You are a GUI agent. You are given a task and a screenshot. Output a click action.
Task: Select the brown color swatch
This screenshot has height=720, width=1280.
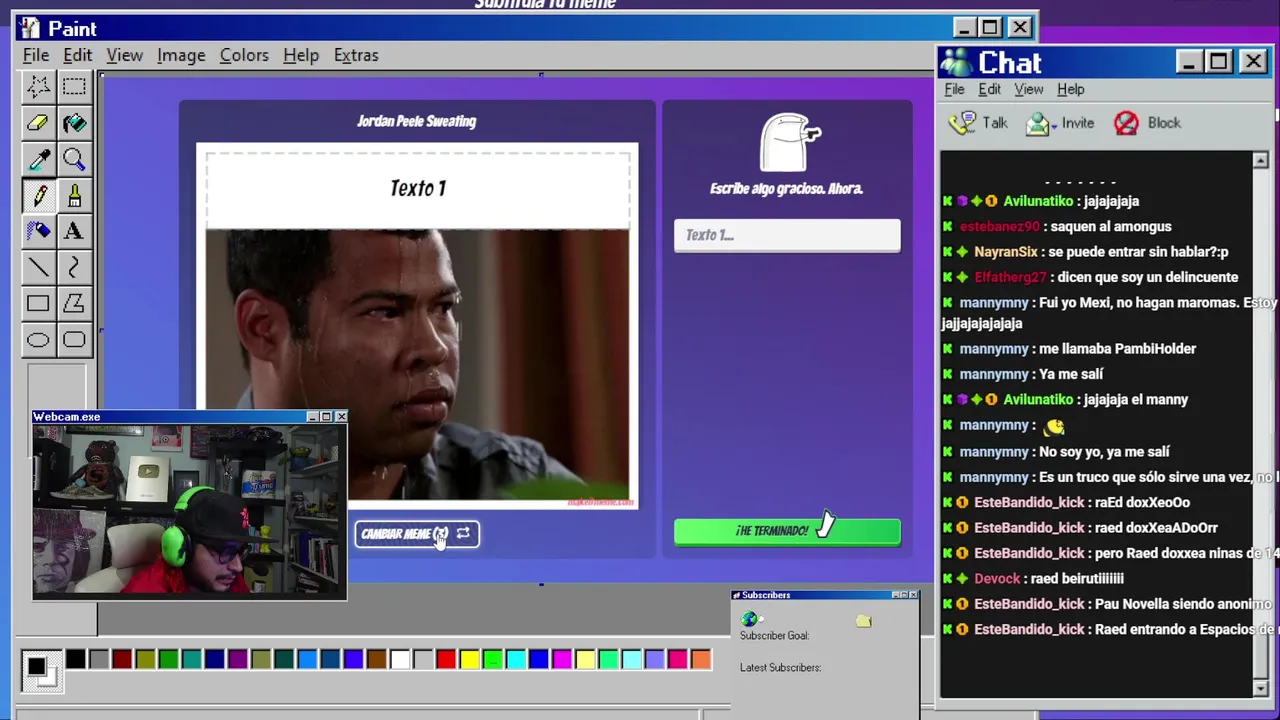tap(377, 659)
